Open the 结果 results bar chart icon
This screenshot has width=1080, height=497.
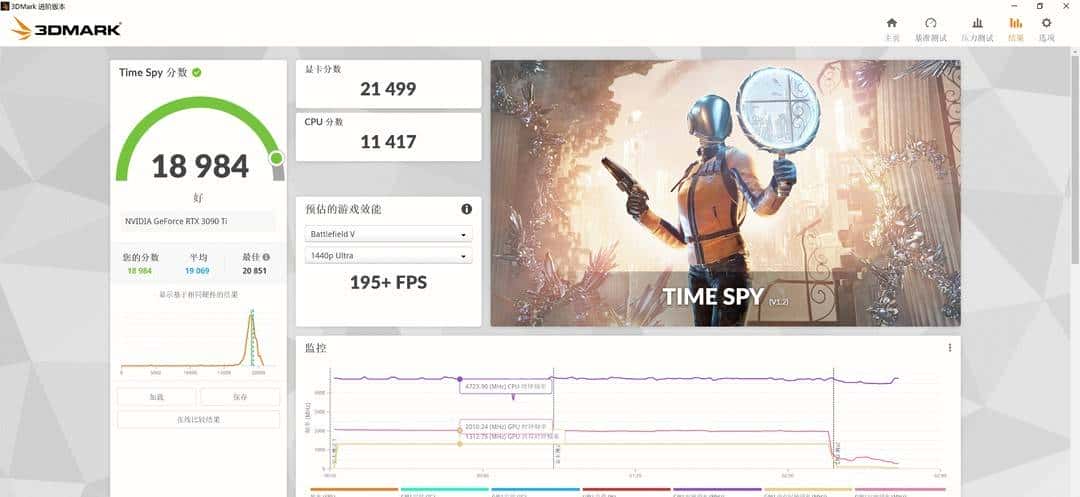[x=1016, y=23]
